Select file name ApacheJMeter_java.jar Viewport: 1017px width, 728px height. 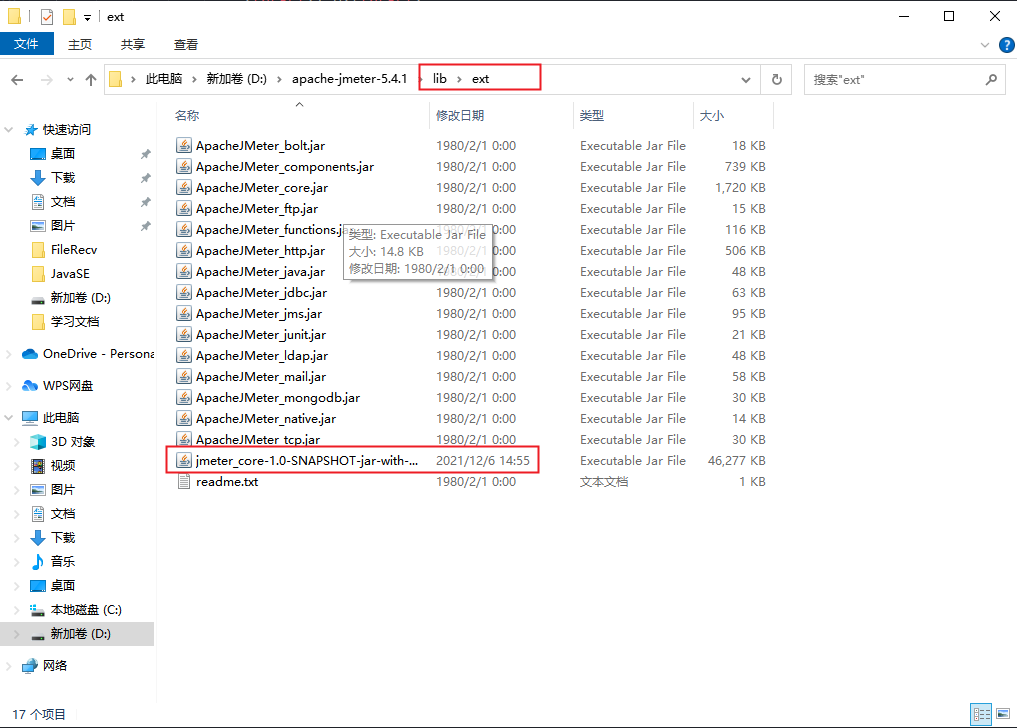(x=260, y=272)
